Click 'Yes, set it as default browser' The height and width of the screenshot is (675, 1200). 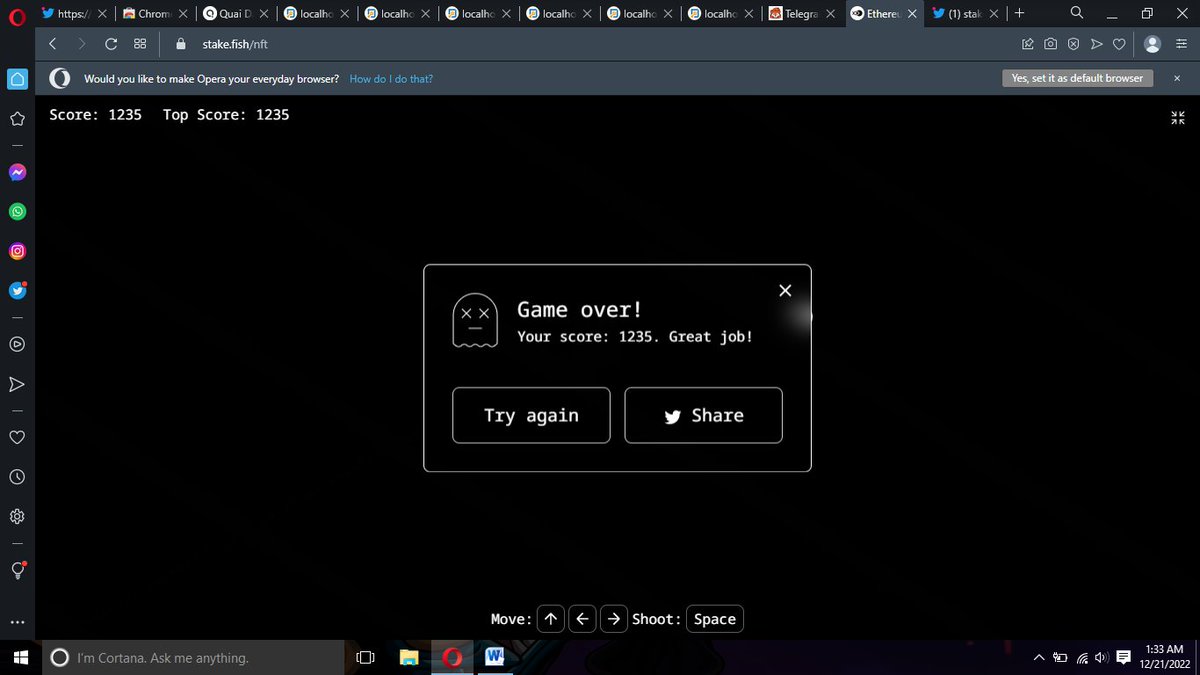tap(1077, 77)
